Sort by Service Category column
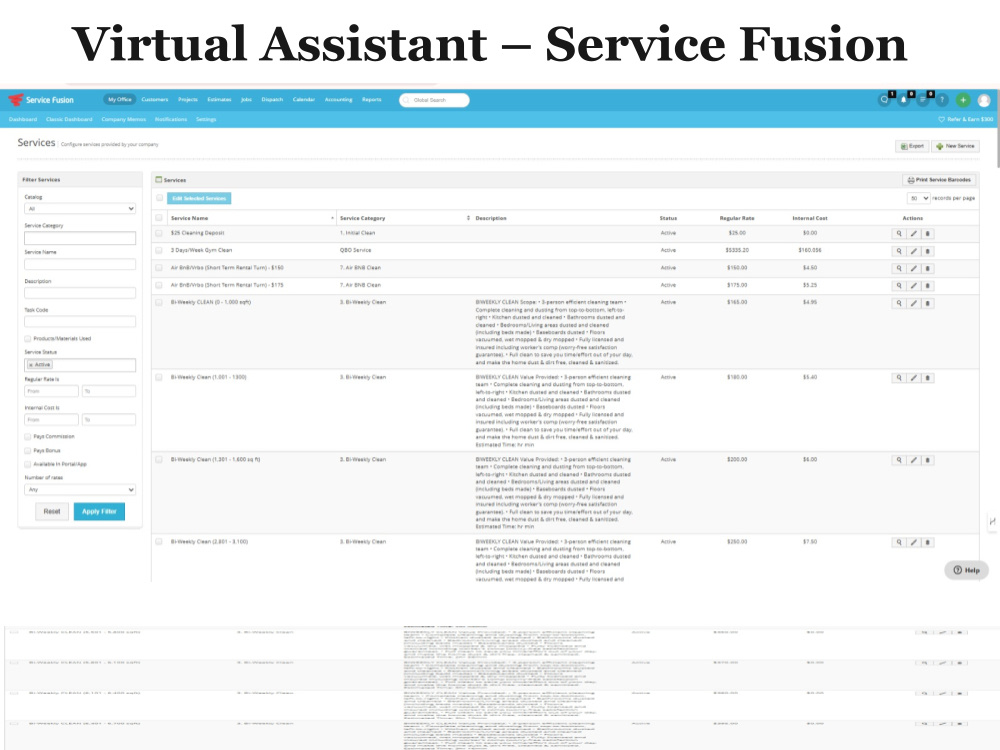This screenshot has width=1000, height=750. point(404,218)
